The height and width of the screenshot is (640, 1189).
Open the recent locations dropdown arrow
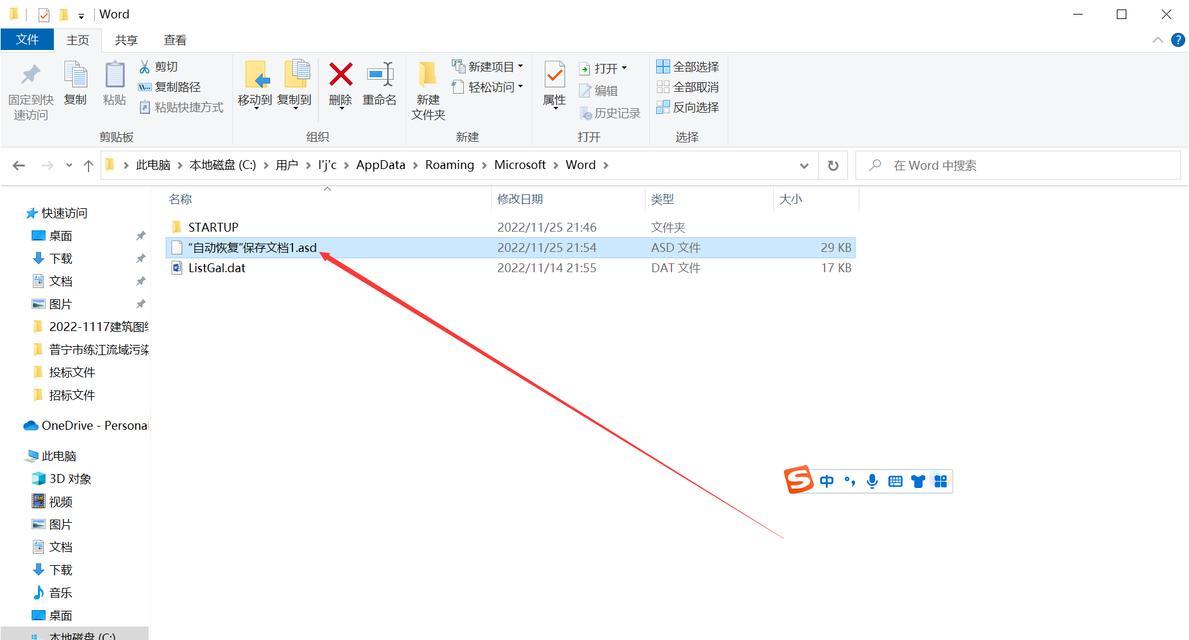pyautogui.click(x=68, y=165)
